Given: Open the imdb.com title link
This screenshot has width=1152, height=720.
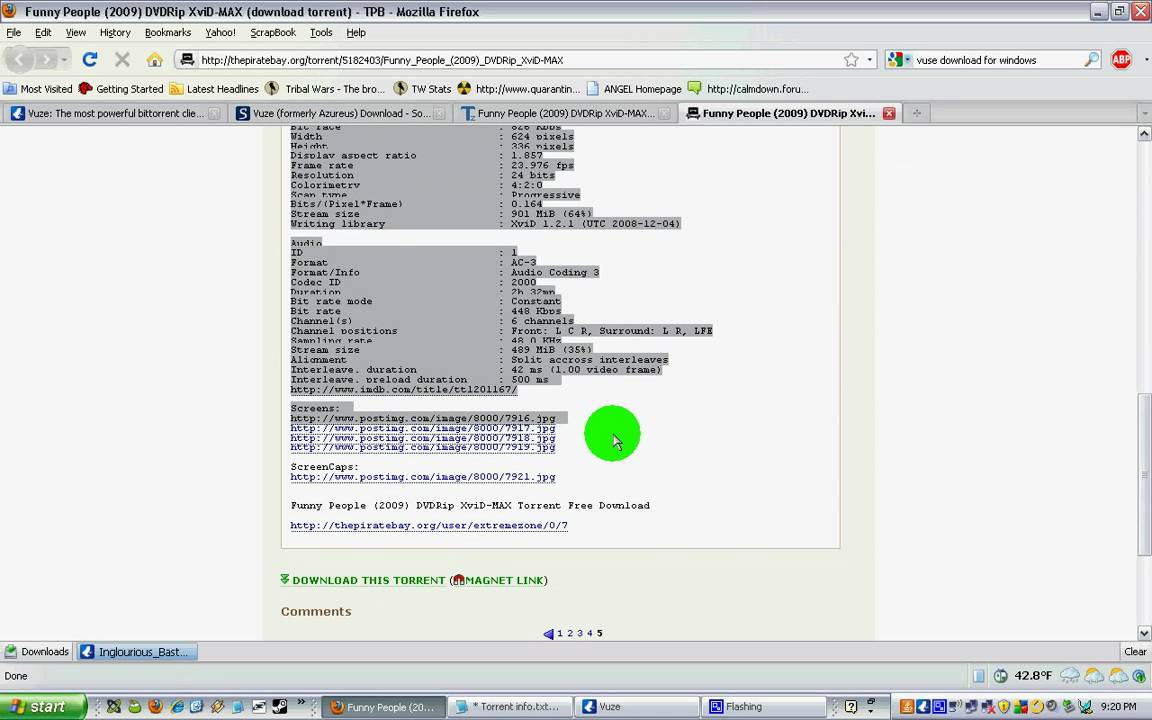Looking at the screenshot, I should pyautogui.click(x=404, y=389).
